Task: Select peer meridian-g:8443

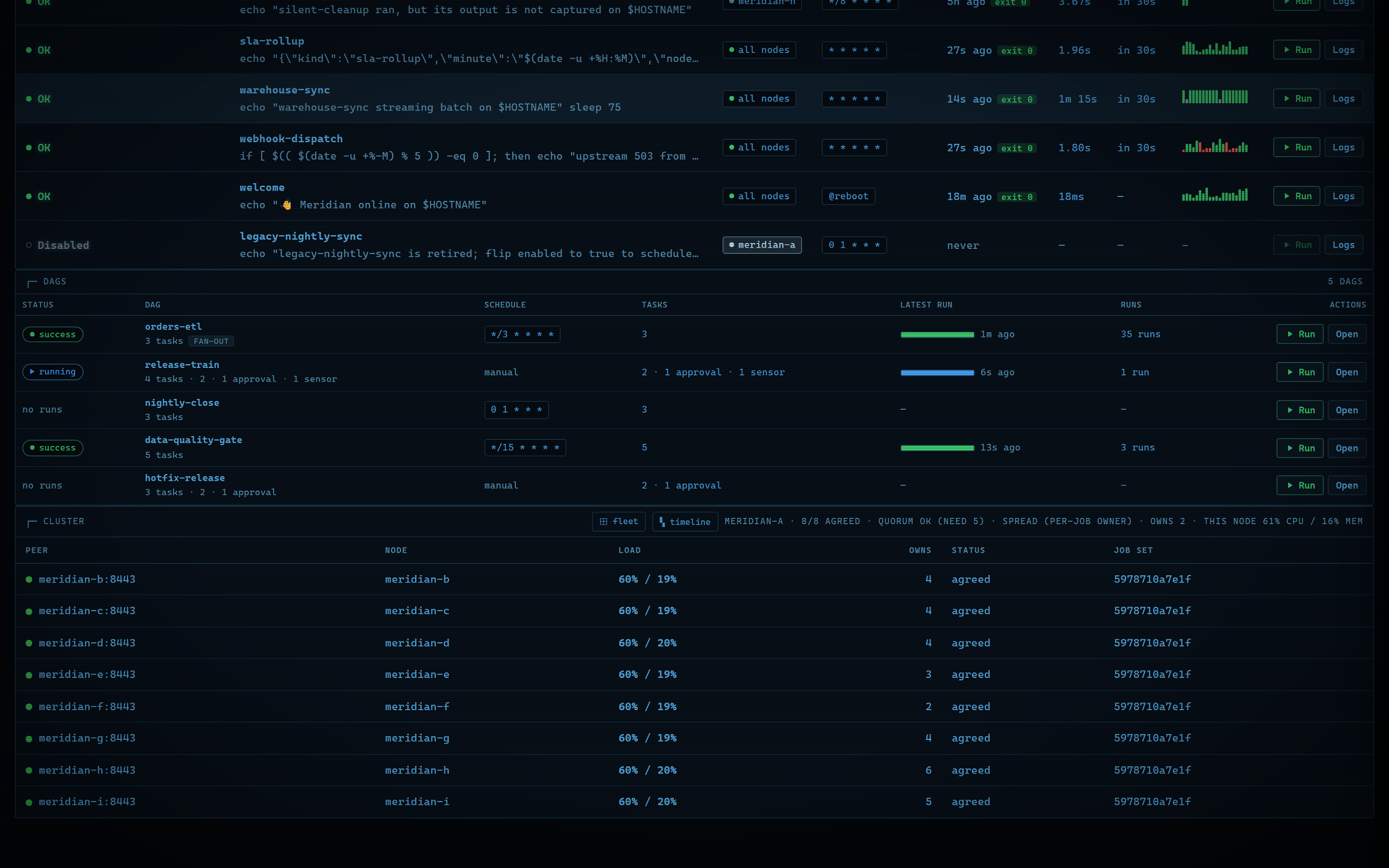Action: point(87,738)
